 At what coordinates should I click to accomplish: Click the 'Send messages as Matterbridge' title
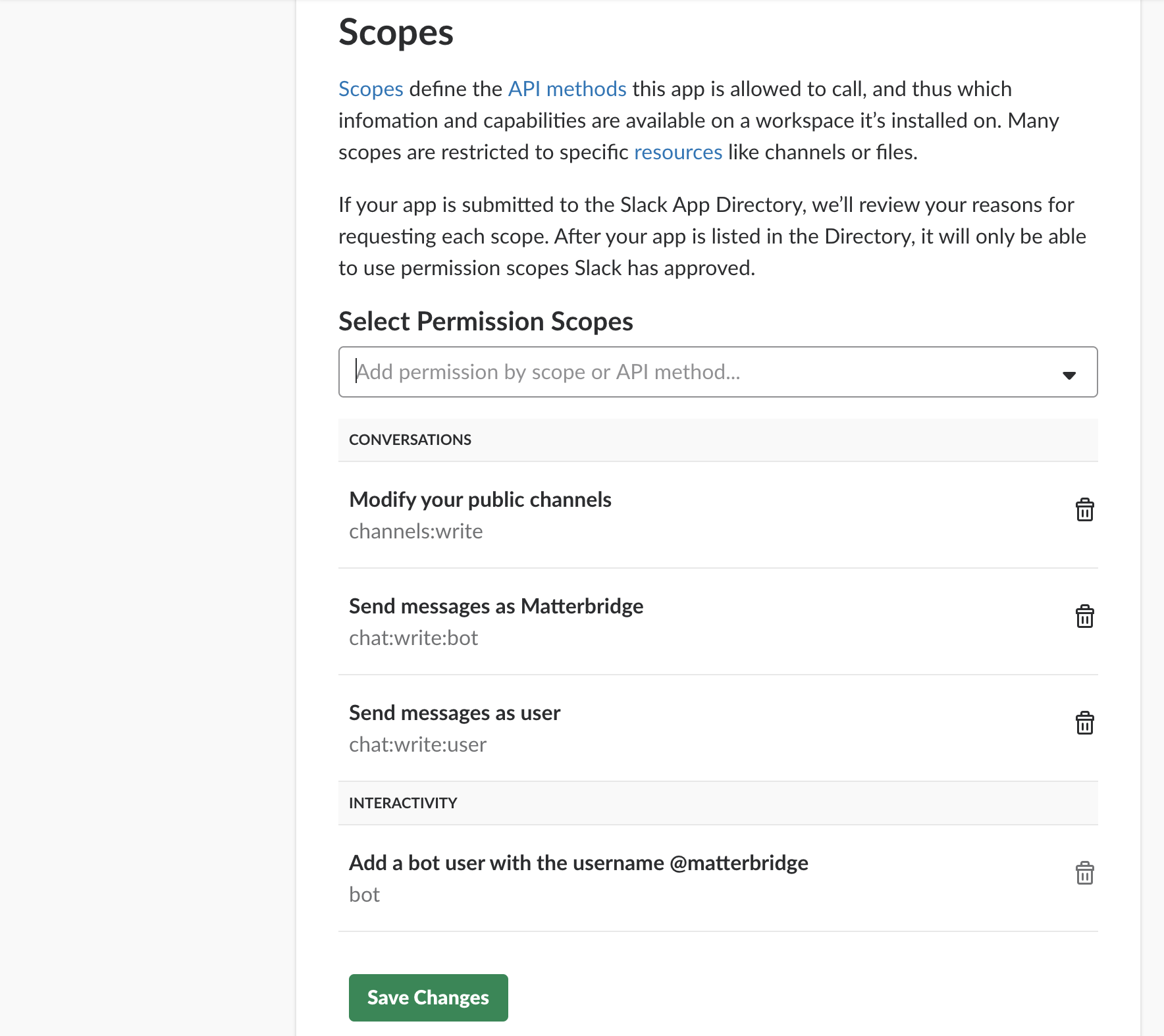[x=496, y=606]
